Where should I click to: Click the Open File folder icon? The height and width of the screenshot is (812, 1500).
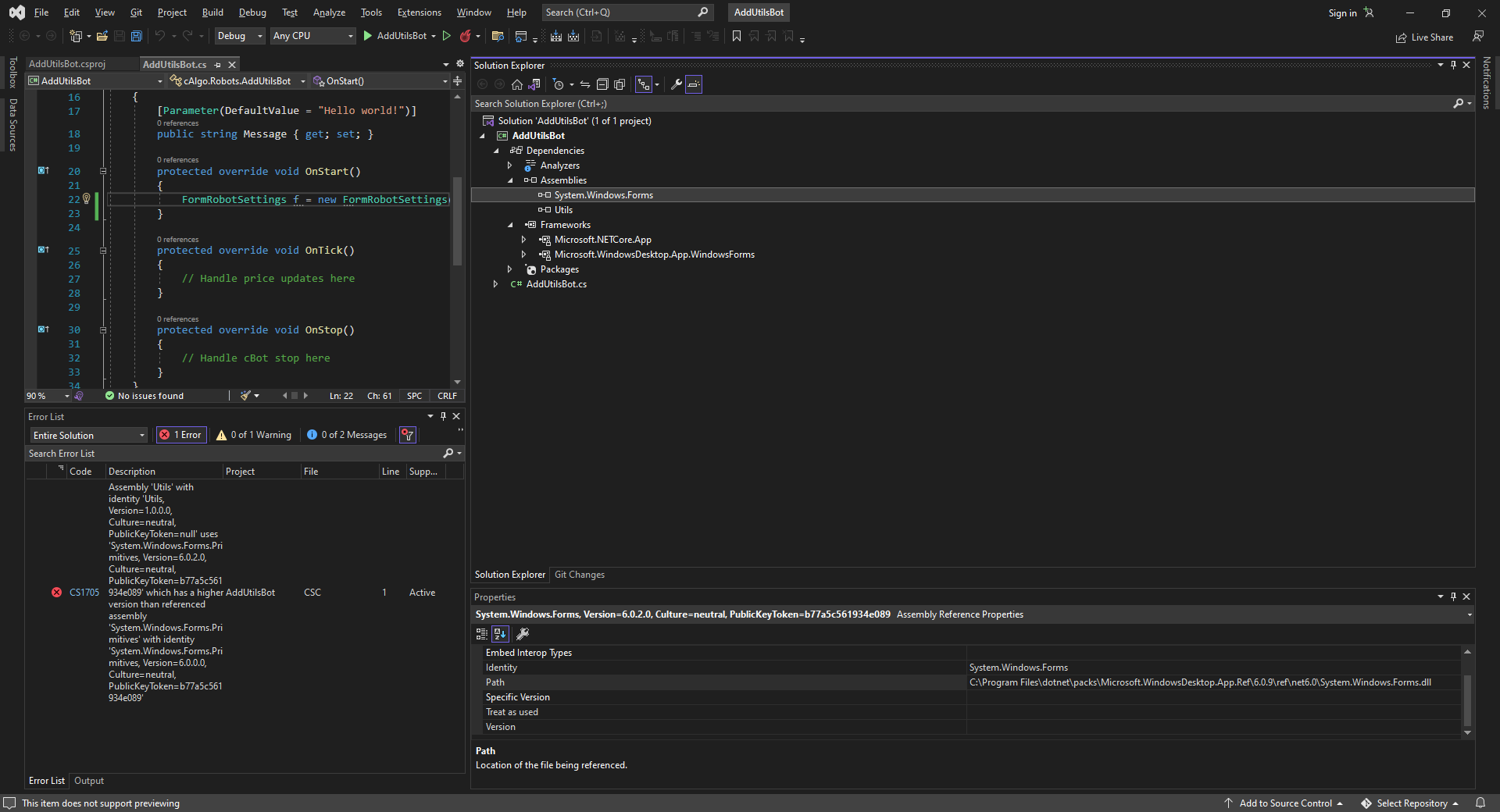102,36
